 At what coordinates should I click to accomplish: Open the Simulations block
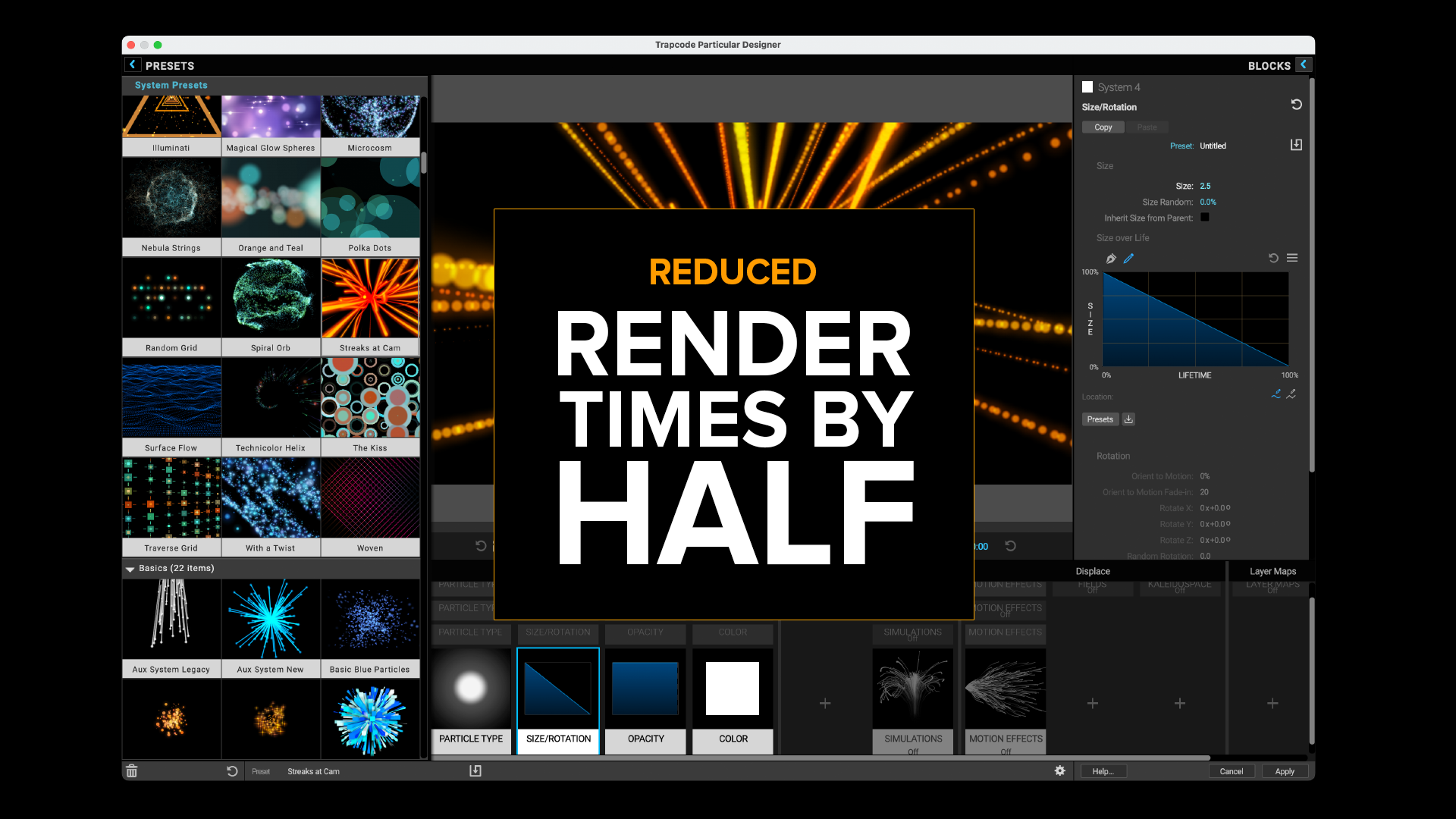click(913, 701)
